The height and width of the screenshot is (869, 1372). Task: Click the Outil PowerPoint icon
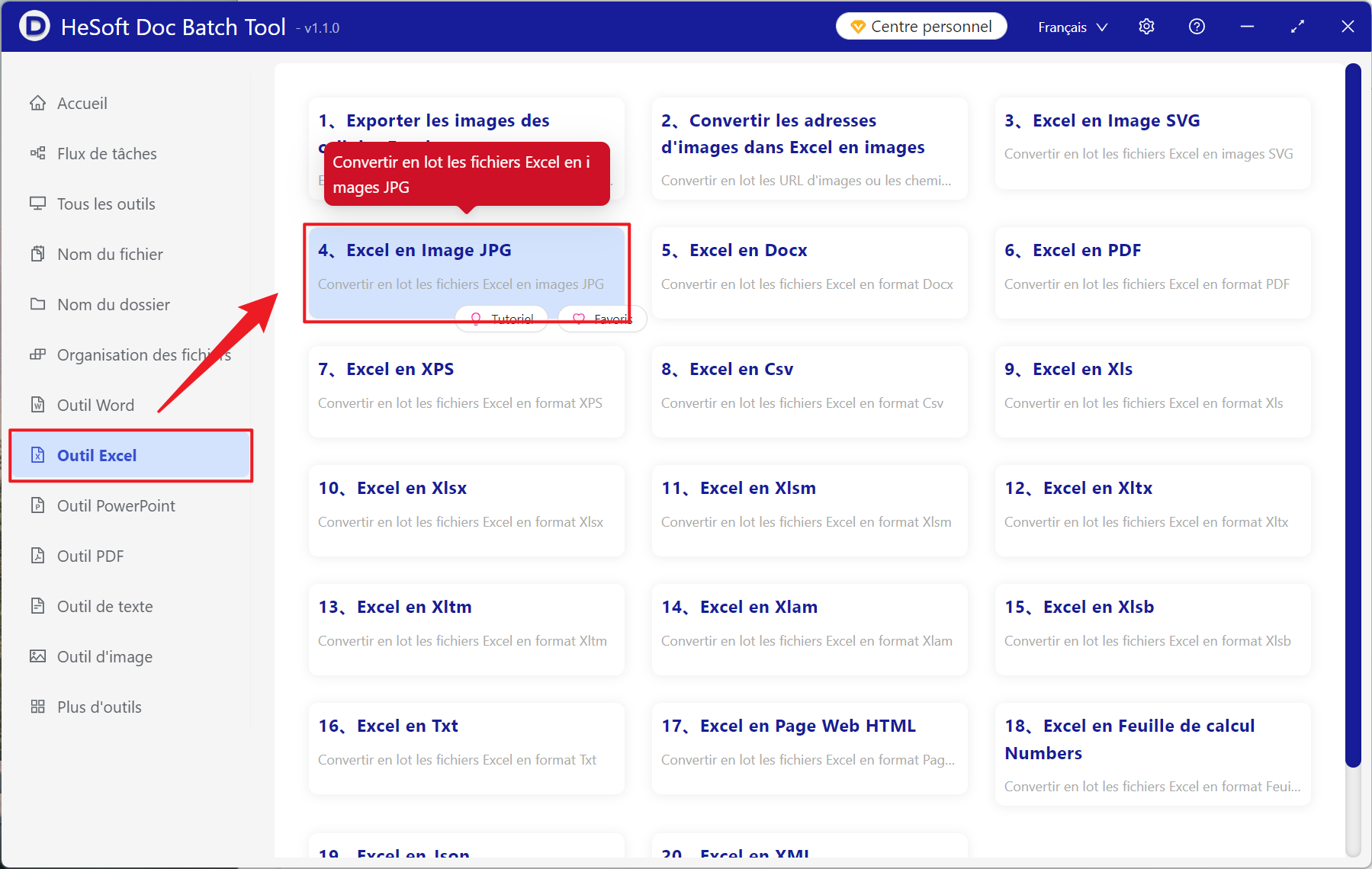(37, 505)
